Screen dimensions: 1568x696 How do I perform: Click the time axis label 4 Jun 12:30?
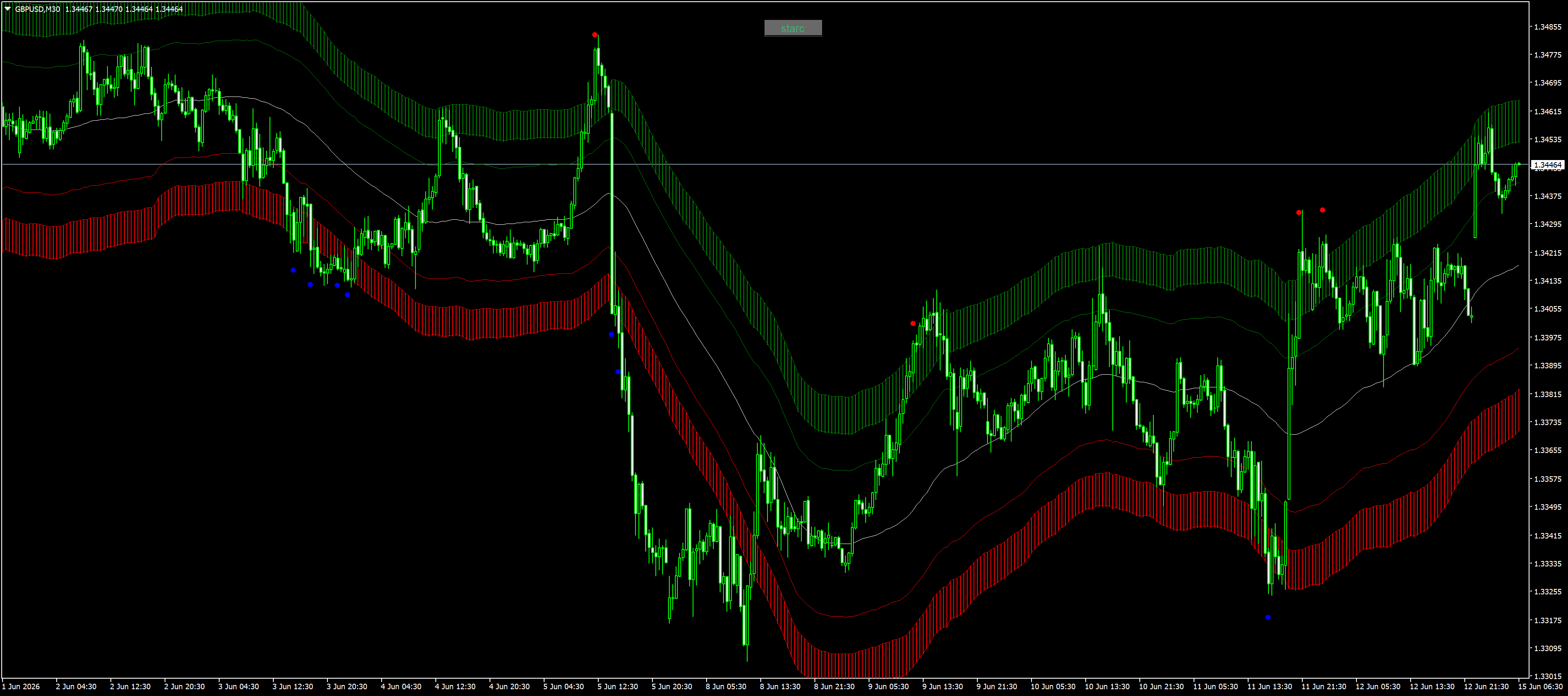455,686
